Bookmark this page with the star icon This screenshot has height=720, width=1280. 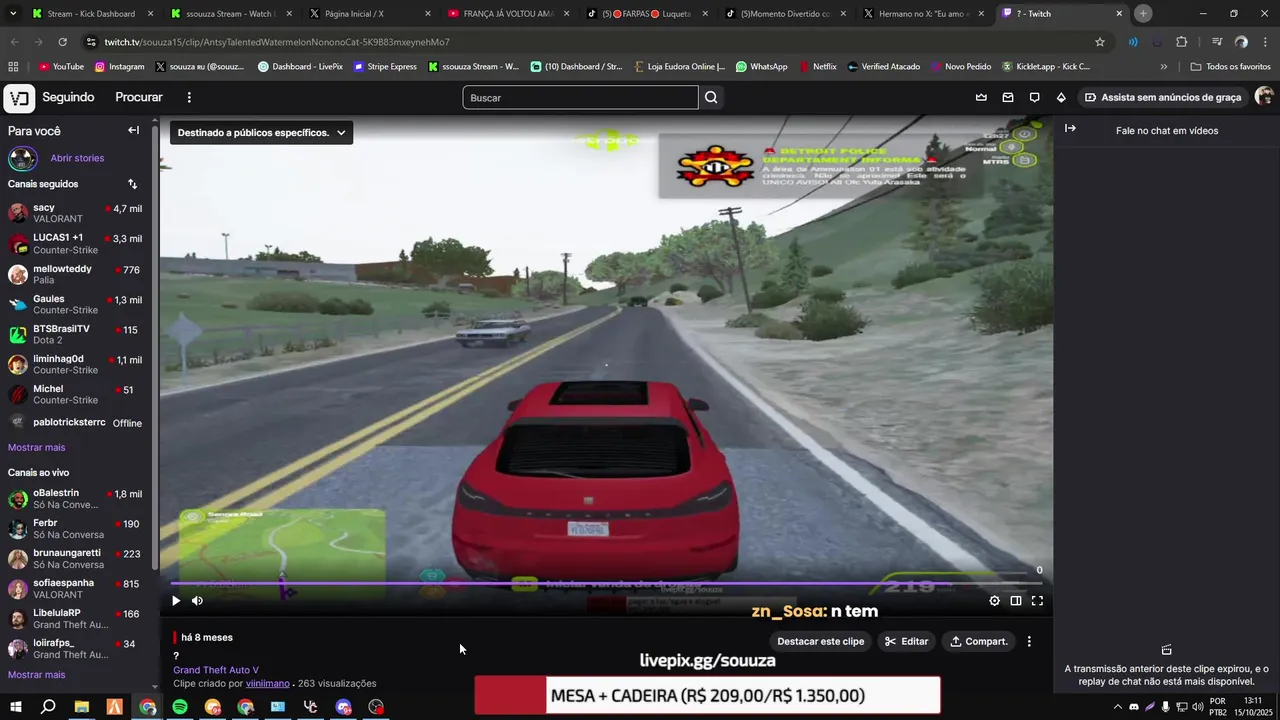tap(1100, 42)
